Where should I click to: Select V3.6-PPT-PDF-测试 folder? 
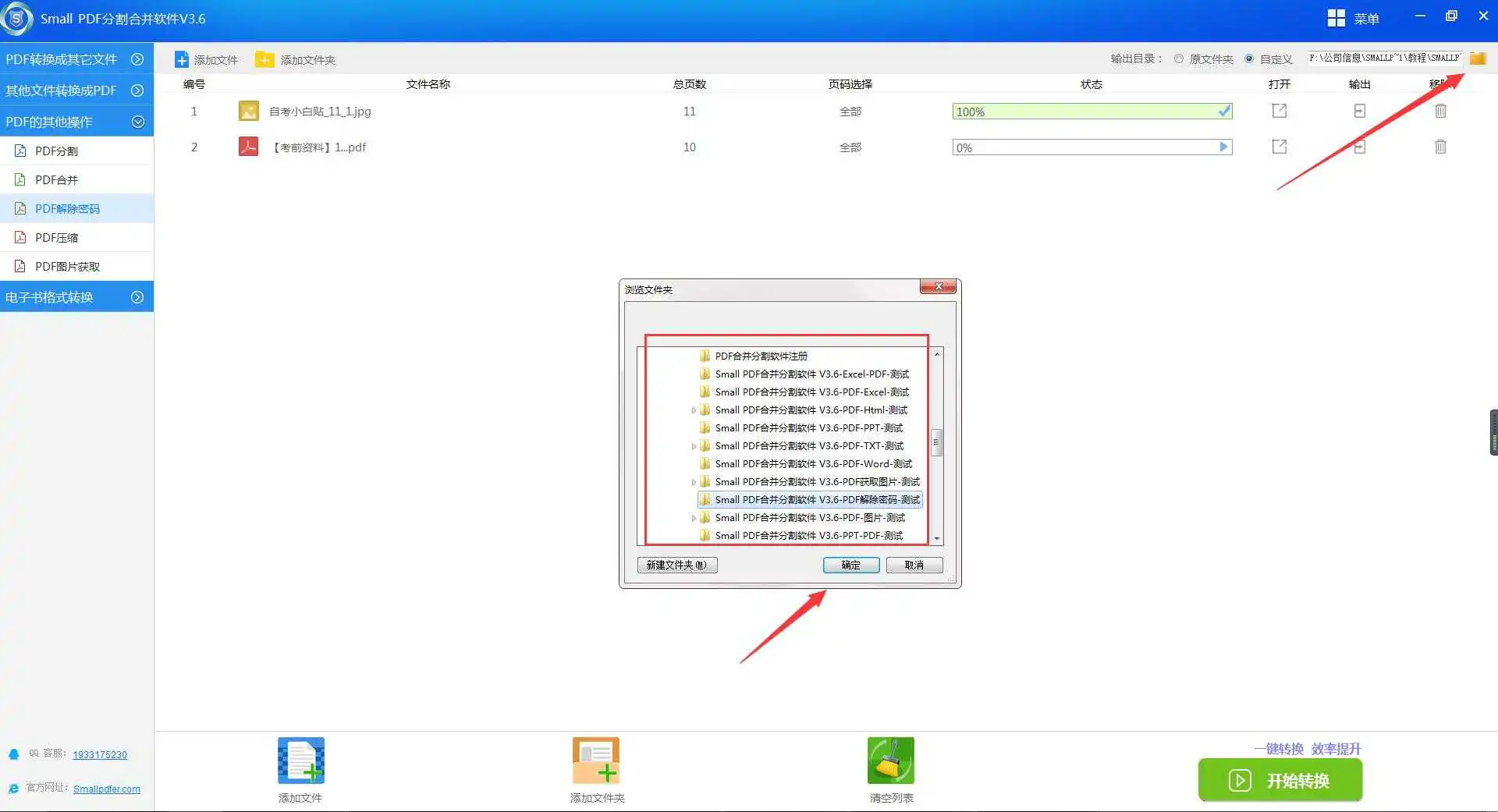[808, 535]
